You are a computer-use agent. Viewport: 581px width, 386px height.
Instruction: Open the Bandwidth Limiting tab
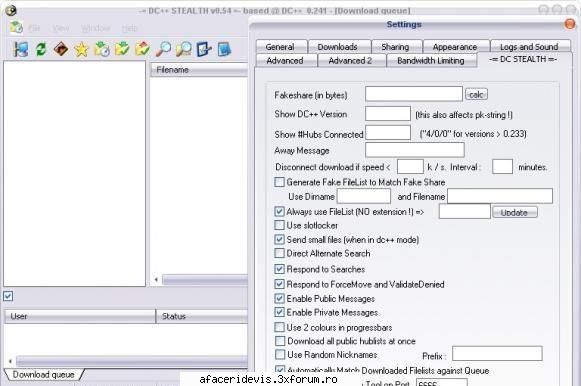pos(431,60)
